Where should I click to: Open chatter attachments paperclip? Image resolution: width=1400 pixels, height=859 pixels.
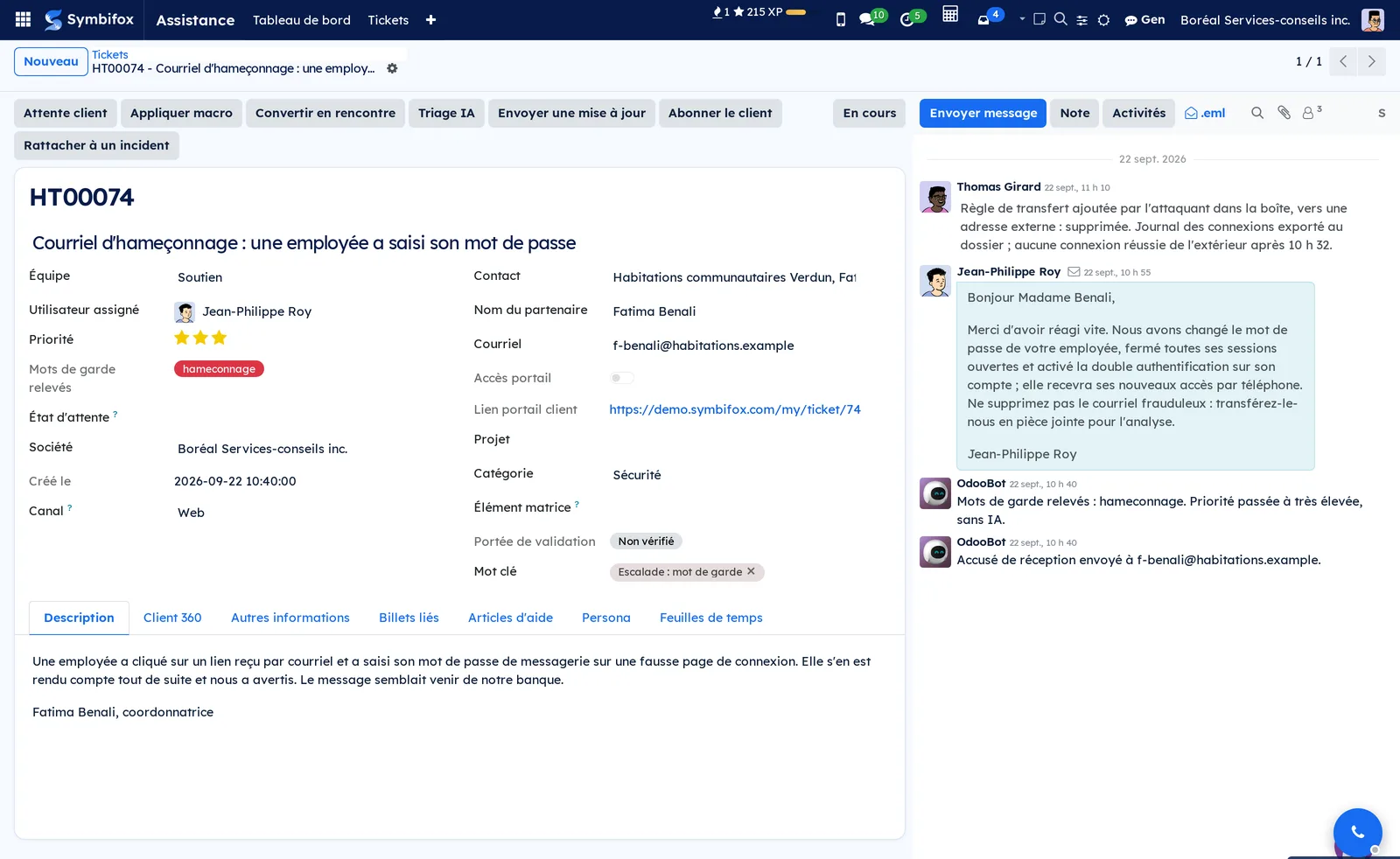pos(1284,113)
